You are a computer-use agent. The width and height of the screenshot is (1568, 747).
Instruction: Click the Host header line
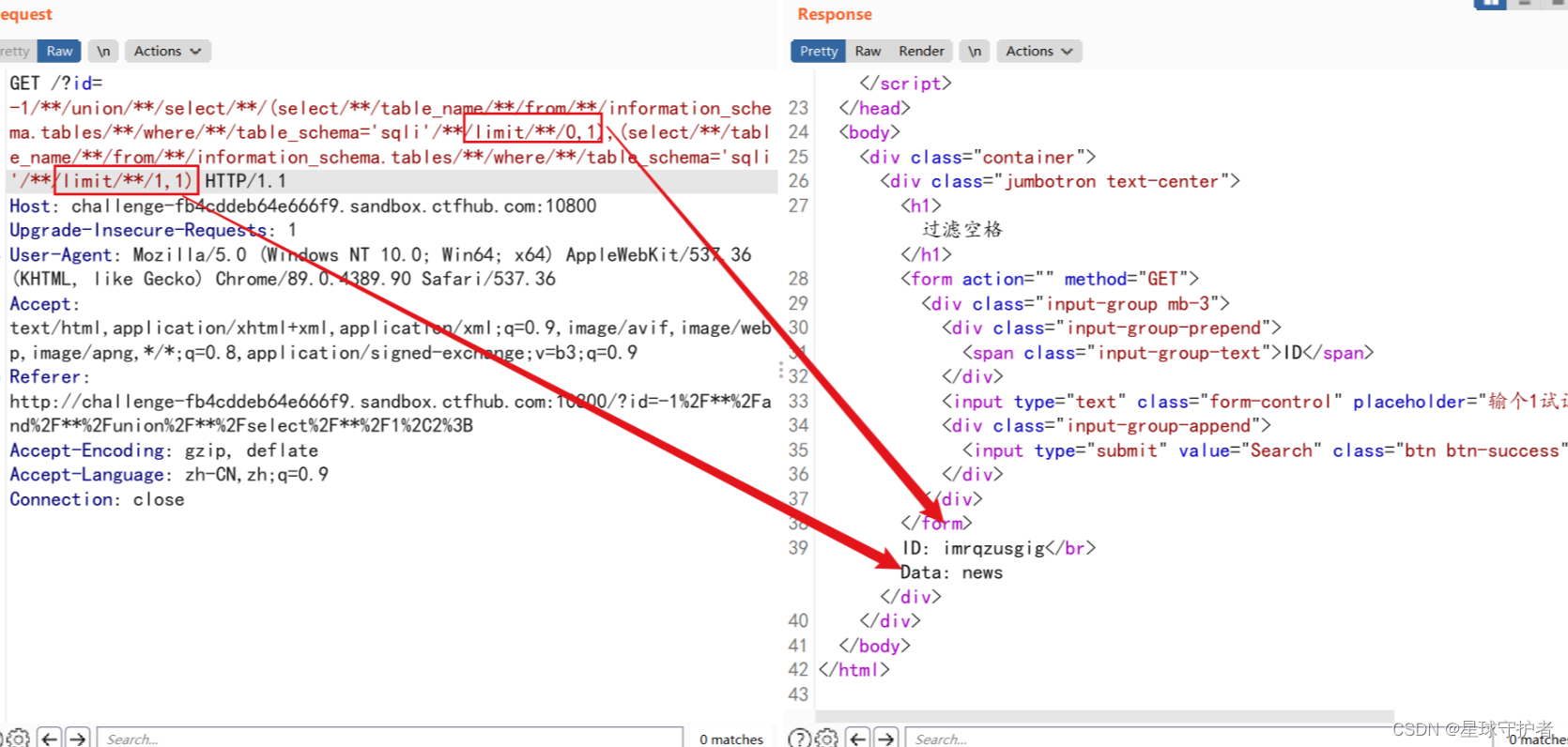303,206
